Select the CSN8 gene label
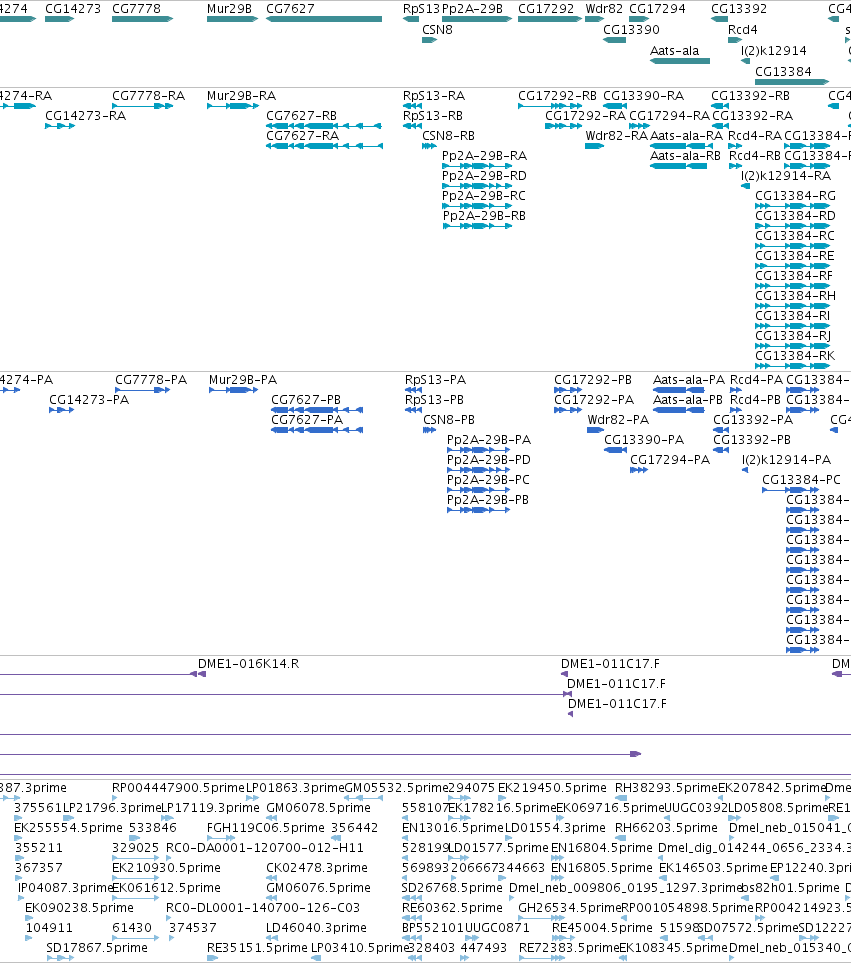Image resolution: width=851 pixels, height=963 pixels. coord(437,29)
